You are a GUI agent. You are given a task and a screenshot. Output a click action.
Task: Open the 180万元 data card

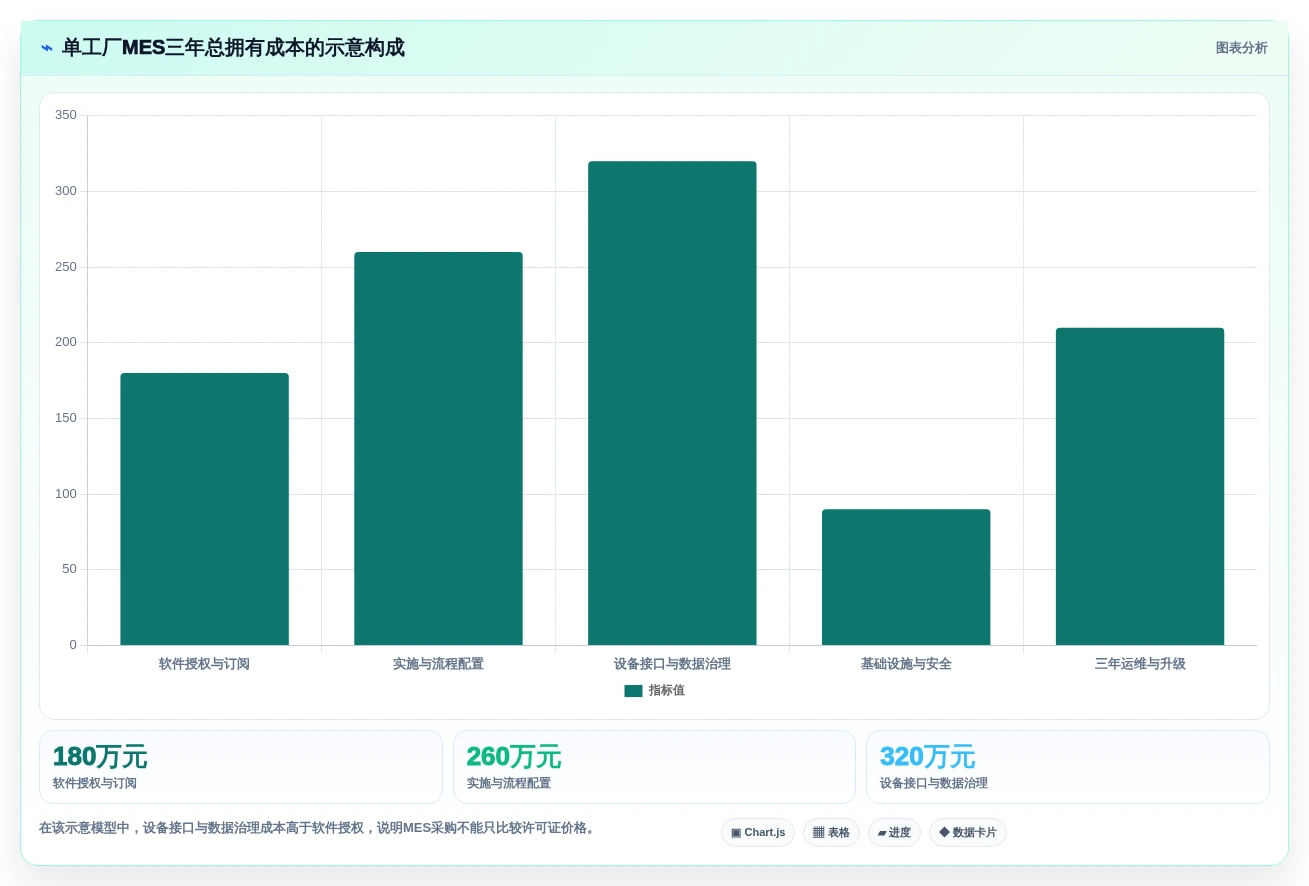pos(241,767)
